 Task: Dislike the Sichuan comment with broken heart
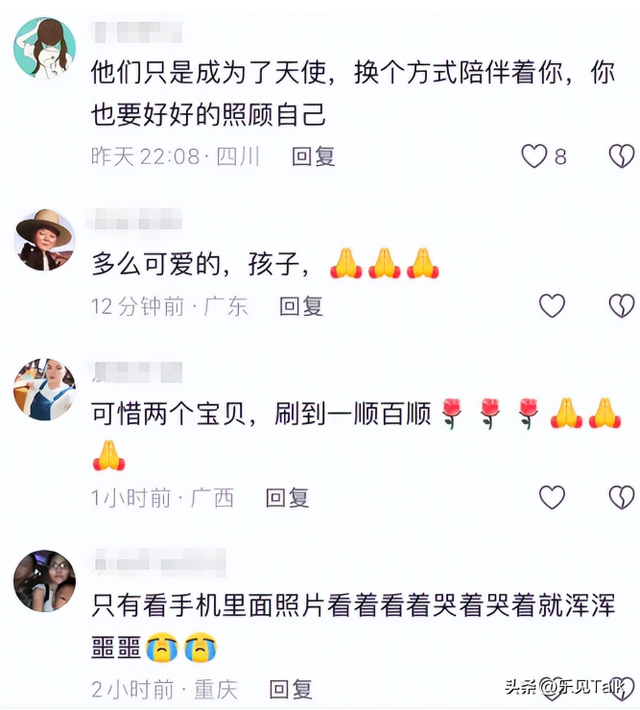click(621, 156)
